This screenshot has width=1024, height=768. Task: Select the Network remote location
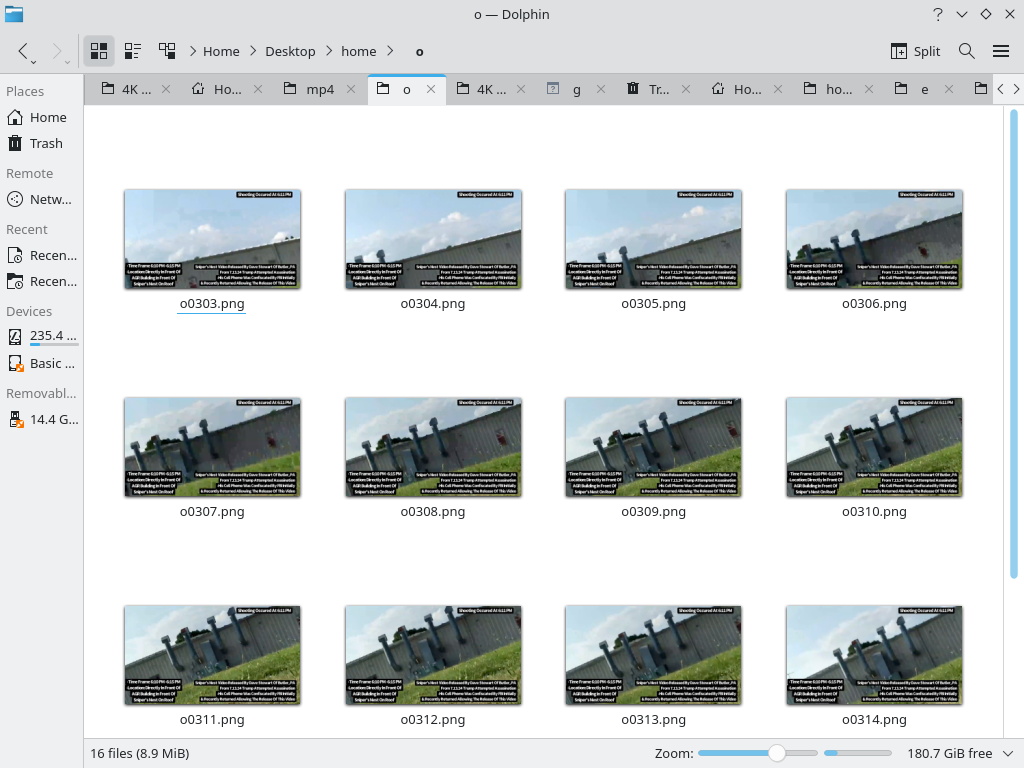tap(50, 199)
